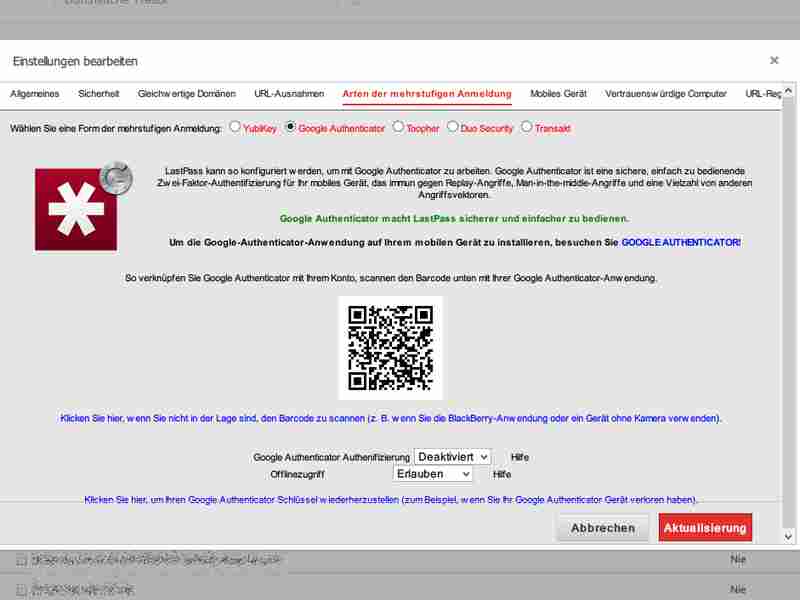
Task: Click the Abbrechen button
Action: [x=603, y=528]
